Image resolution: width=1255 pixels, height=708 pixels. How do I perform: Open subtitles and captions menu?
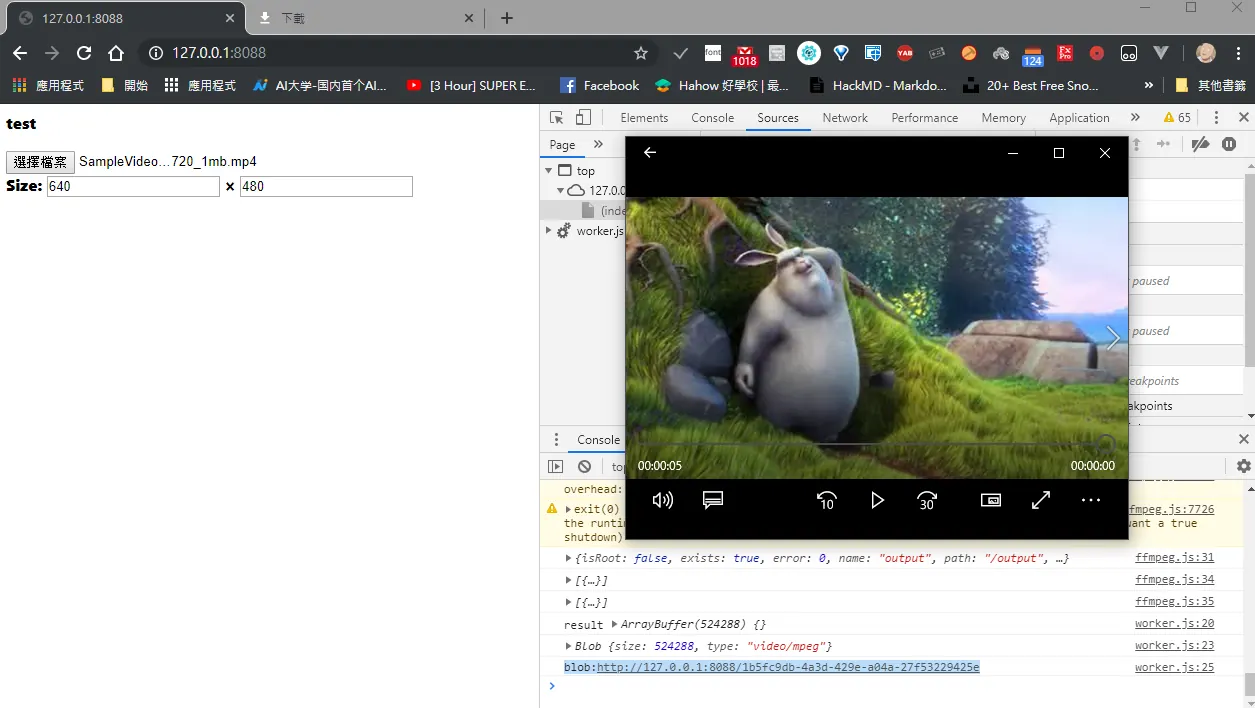713,500
